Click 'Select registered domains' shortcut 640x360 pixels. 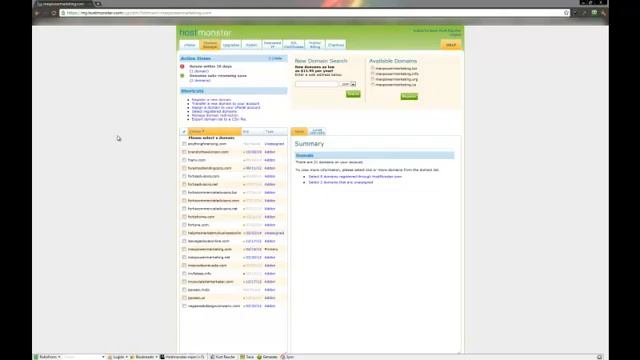pos(214,111)
